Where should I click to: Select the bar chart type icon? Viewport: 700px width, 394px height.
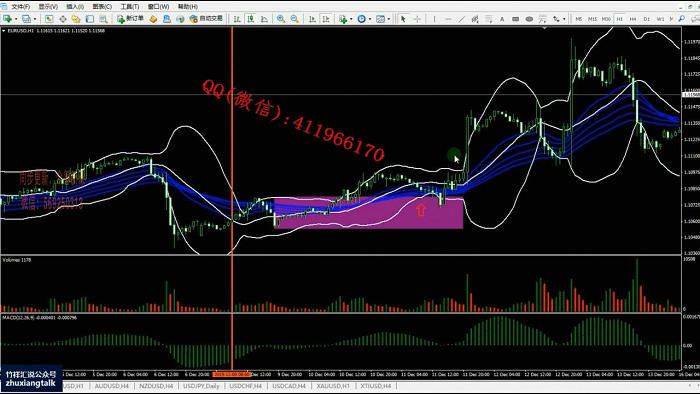pos(237,19)
